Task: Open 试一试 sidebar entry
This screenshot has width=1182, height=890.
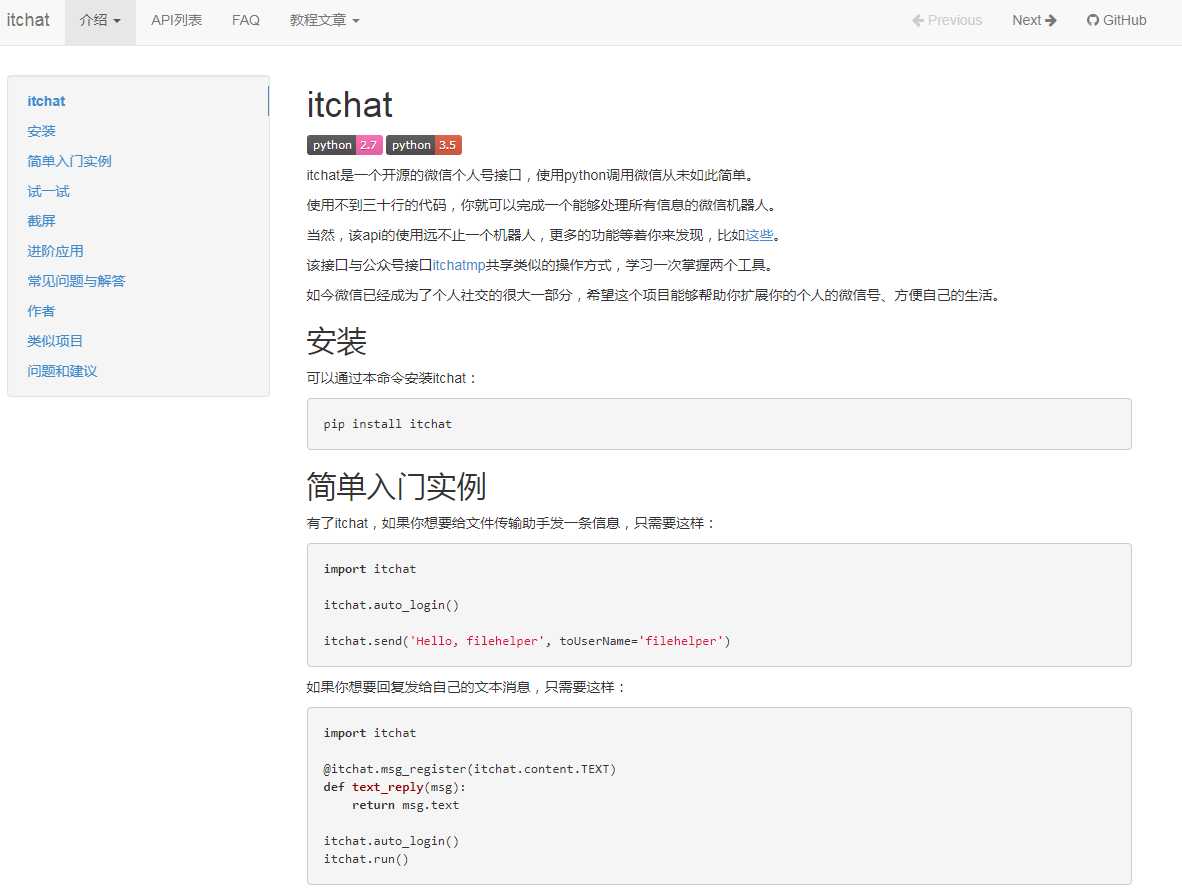Action: [x=48, y=191]
